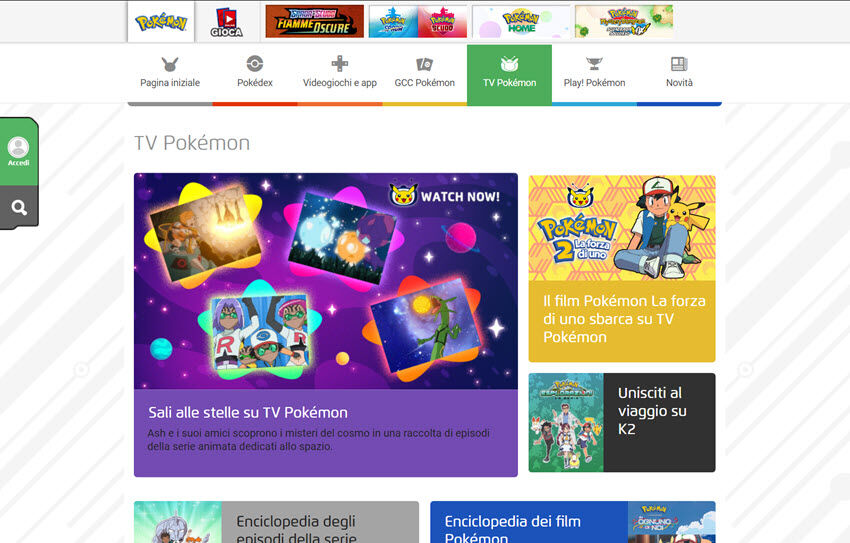Click the TV Pokémon page heading
850x543 pixels.
tap(192, 143)
